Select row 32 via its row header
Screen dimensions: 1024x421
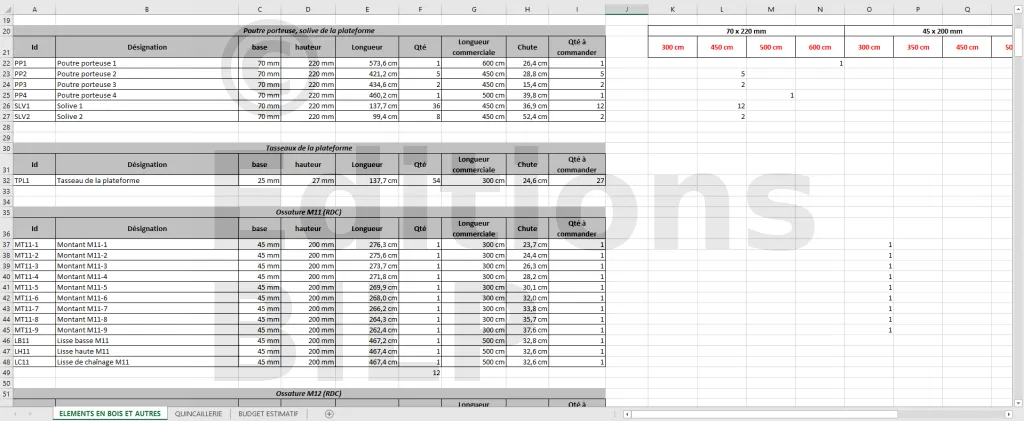click(6, 181)
